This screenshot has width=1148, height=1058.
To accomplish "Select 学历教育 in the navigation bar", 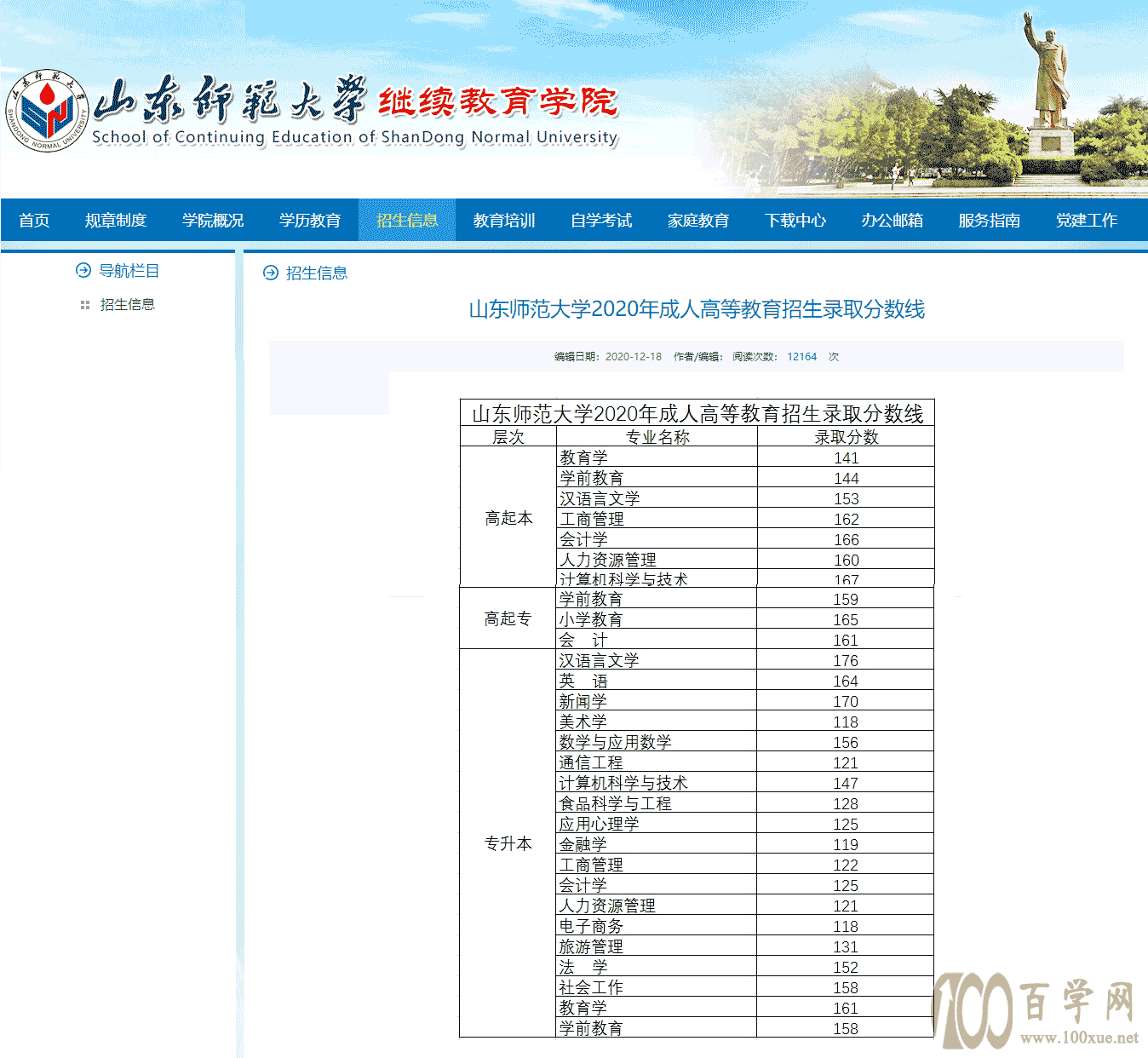I will (x=310, y=220).
